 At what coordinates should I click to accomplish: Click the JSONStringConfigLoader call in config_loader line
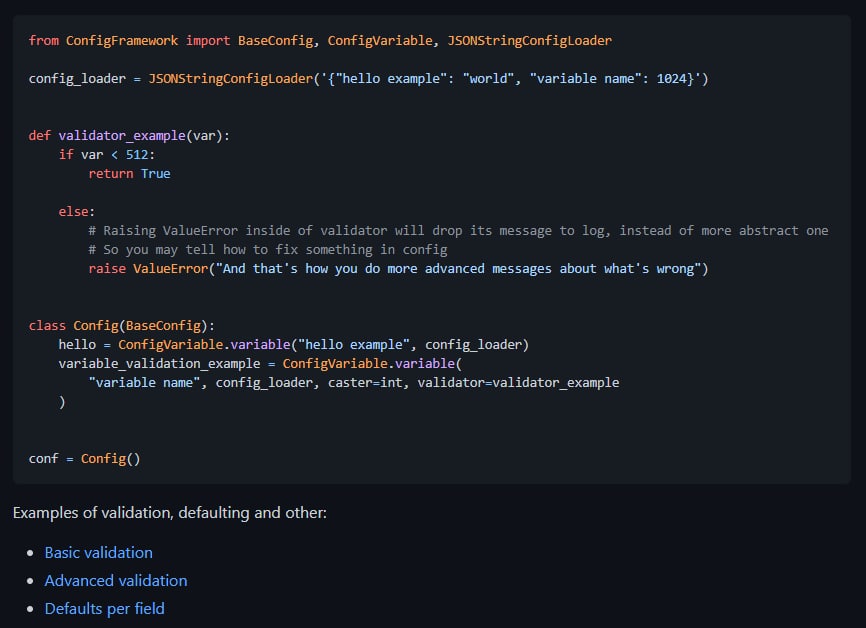click(428, 78)
